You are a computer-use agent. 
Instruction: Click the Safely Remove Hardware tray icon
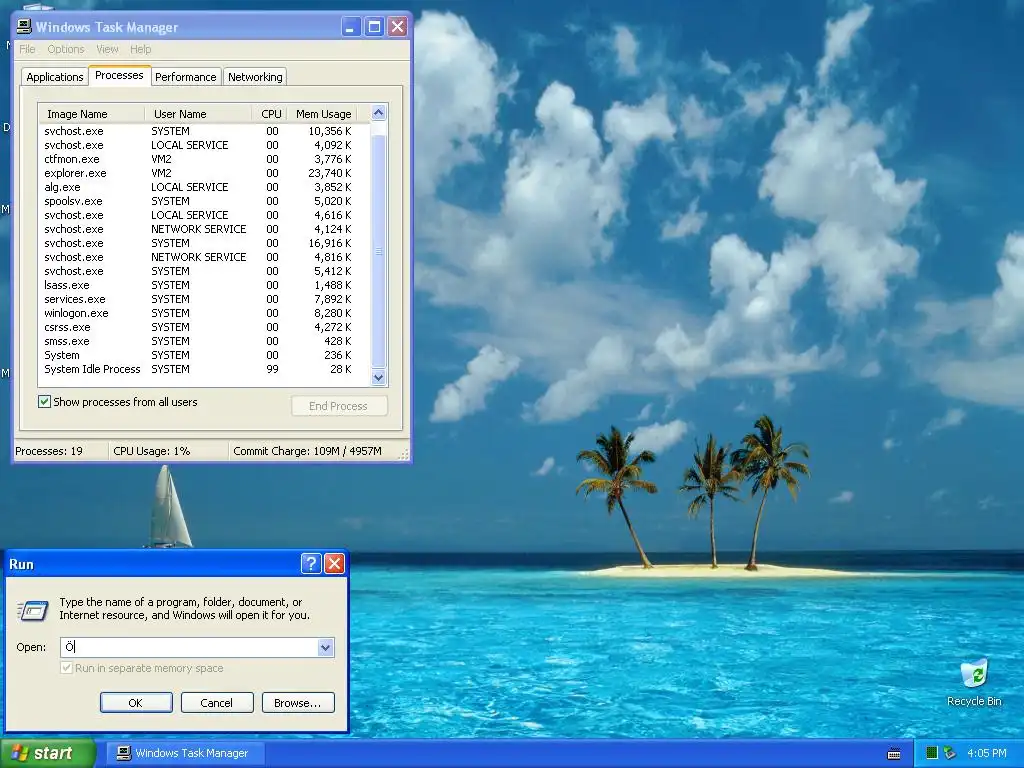950,753
